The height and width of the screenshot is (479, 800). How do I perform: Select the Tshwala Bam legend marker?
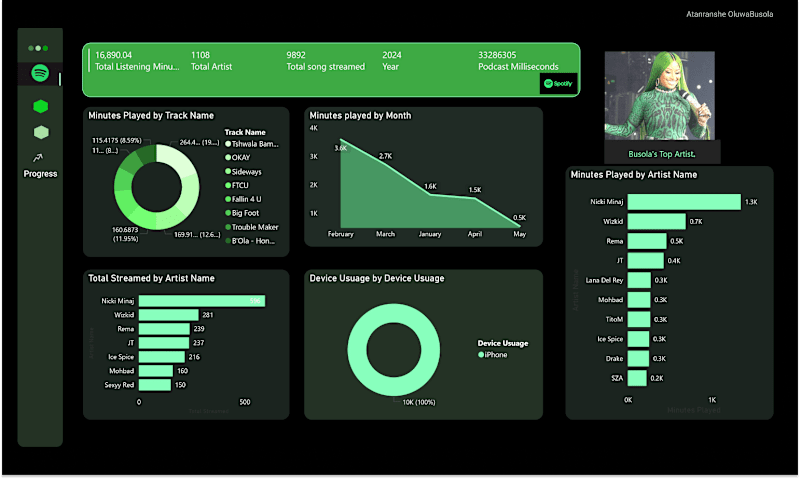coord(228,144)
